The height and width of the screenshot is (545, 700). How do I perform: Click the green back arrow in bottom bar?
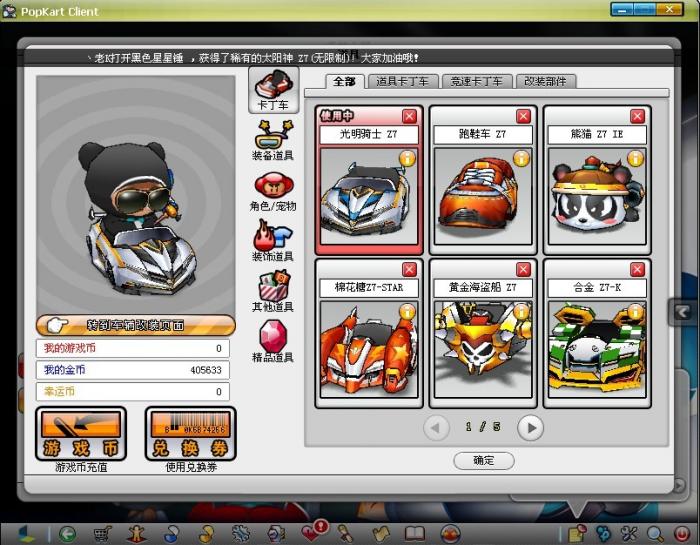[x=67, y=533]
